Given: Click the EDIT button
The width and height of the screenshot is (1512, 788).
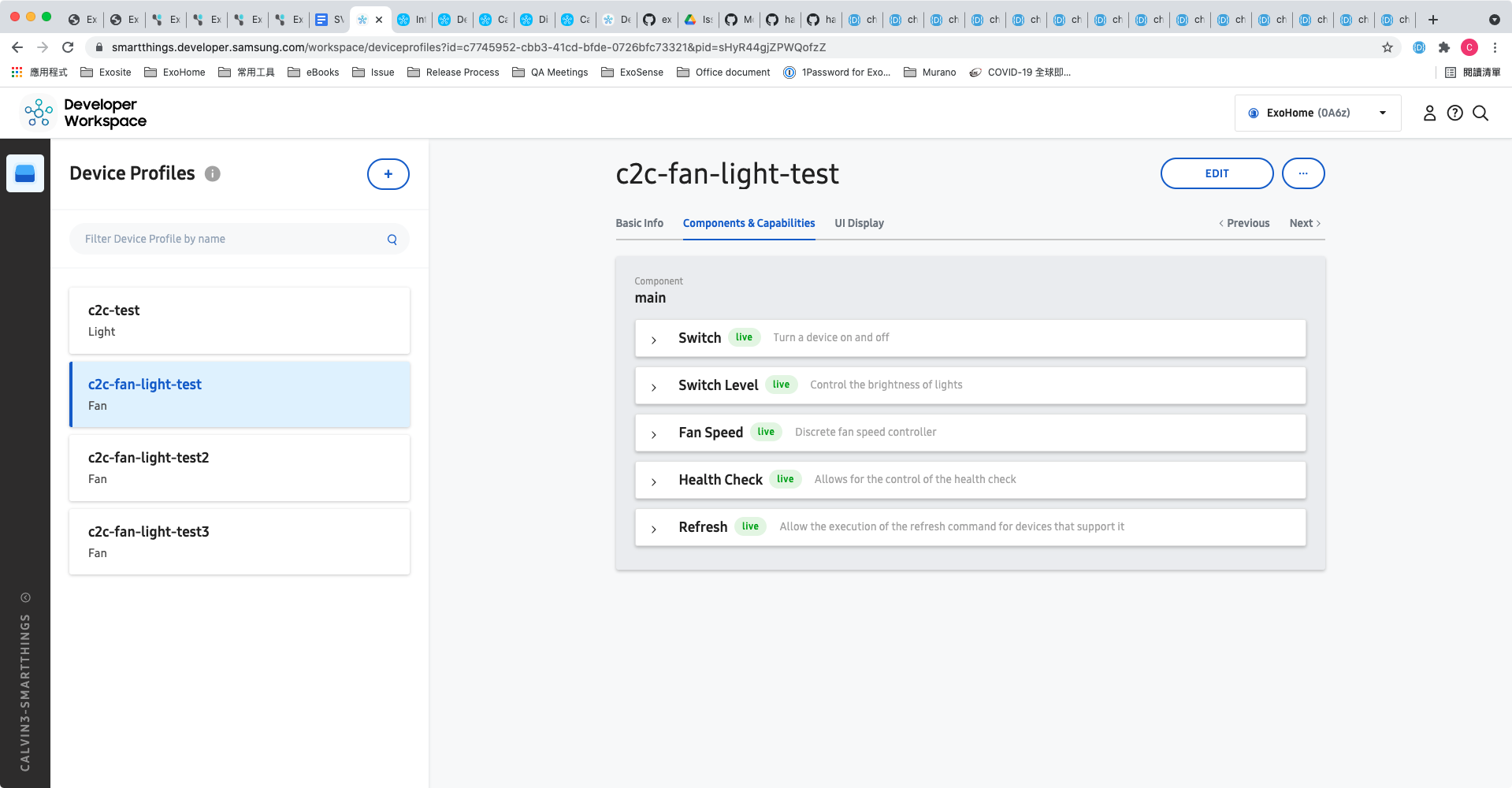Looking at the screenshot, I should click(x=1217, y=173).
